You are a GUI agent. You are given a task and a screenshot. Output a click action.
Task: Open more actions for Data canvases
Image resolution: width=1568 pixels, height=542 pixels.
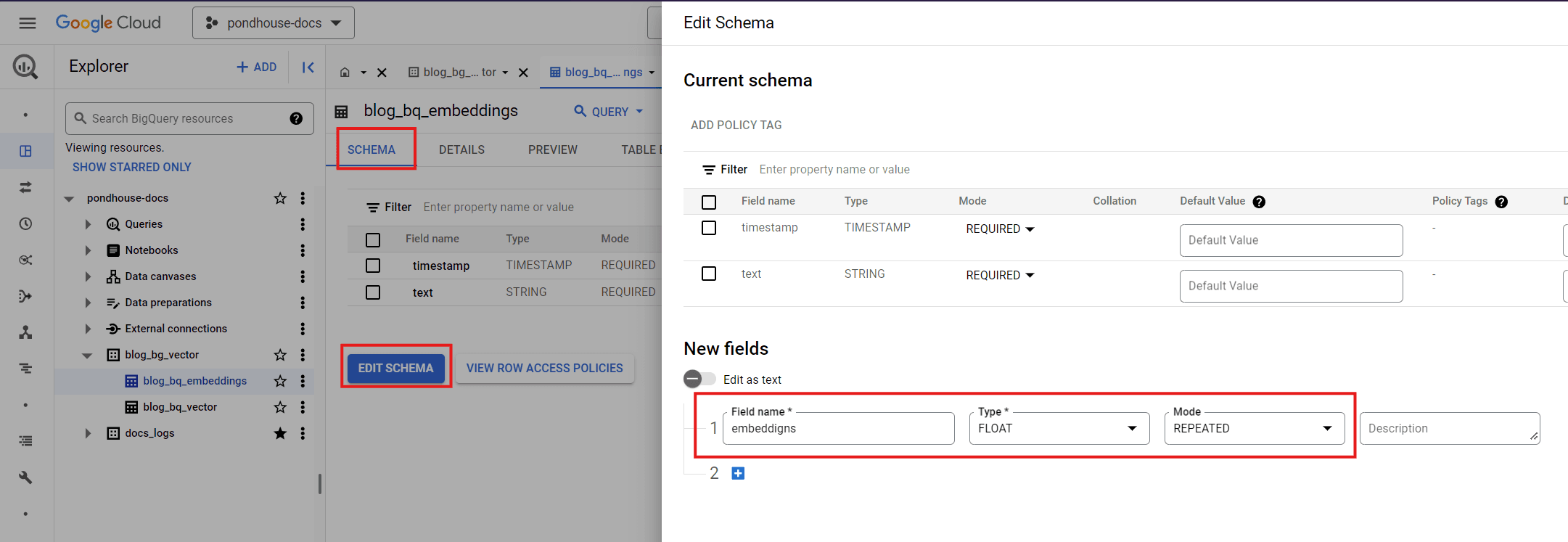303,276
